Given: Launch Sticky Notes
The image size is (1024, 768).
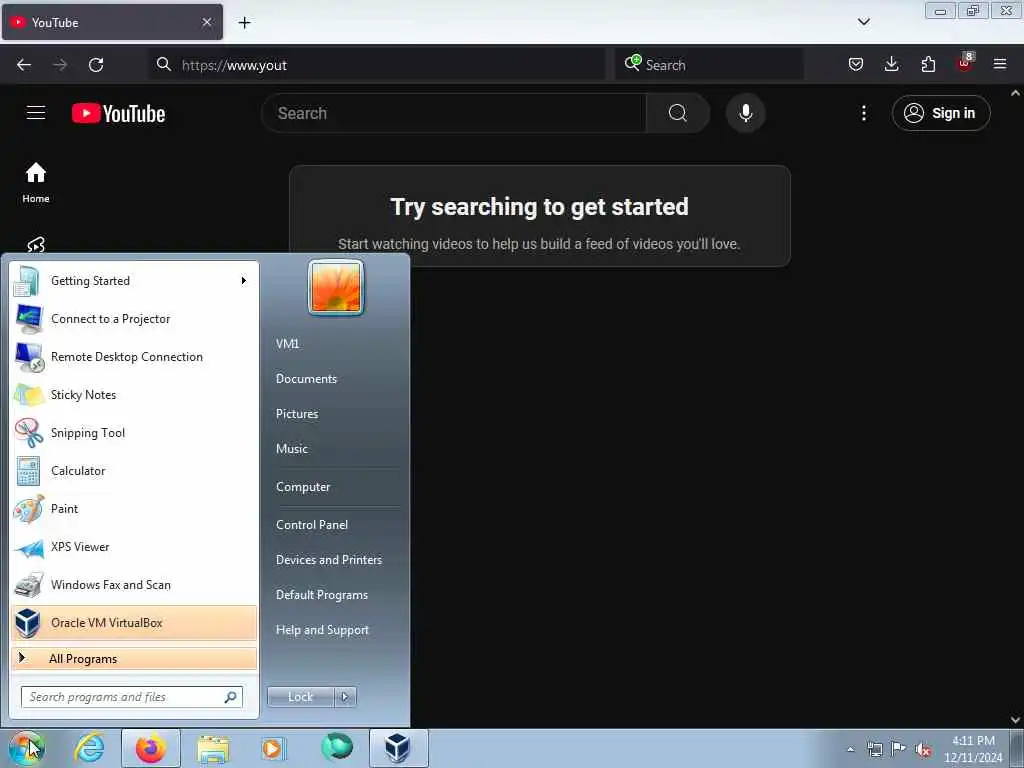Looking at the screenshot, I should (x=134, y=394).
